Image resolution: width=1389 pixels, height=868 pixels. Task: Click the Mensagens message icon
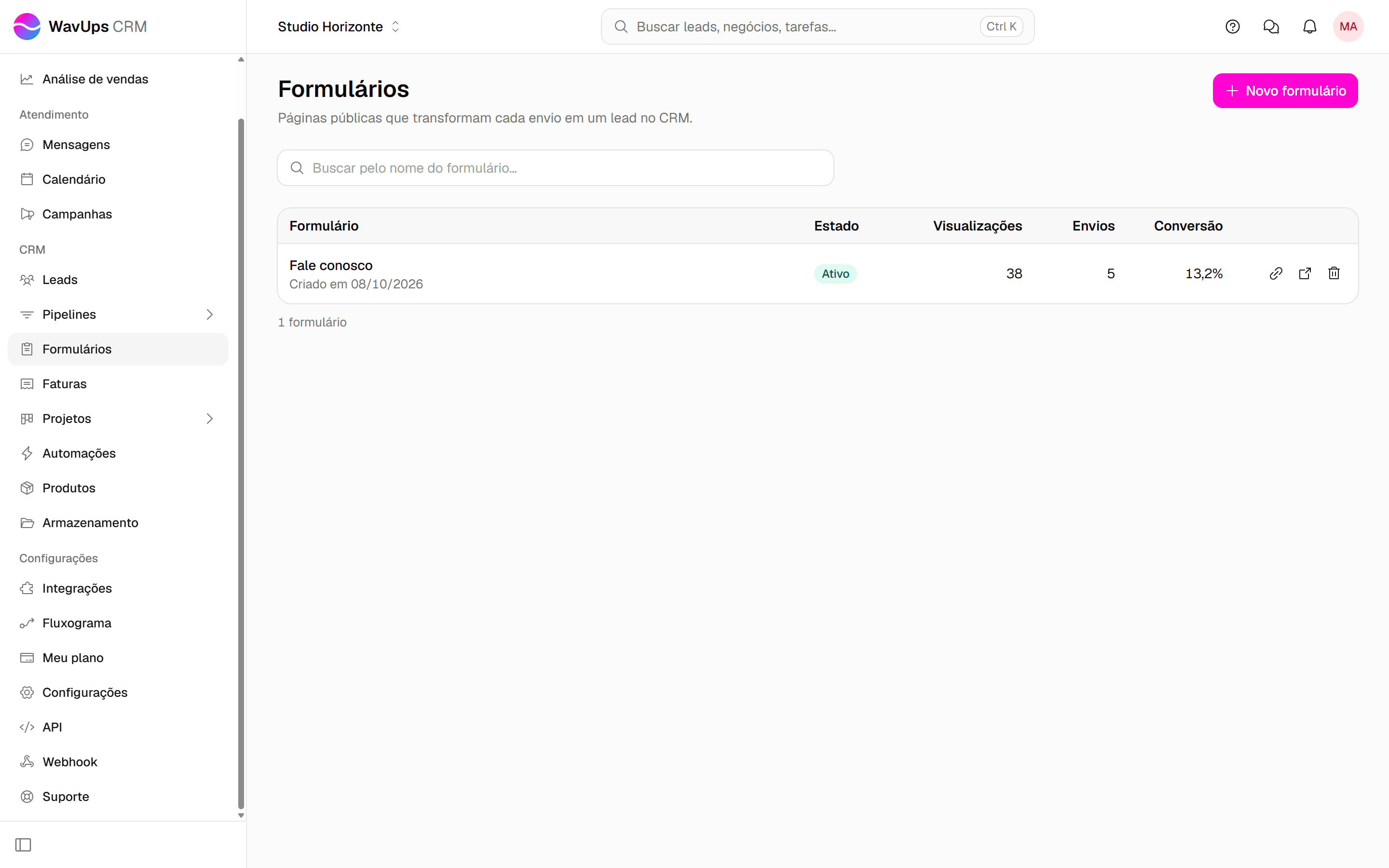point(27,145)
